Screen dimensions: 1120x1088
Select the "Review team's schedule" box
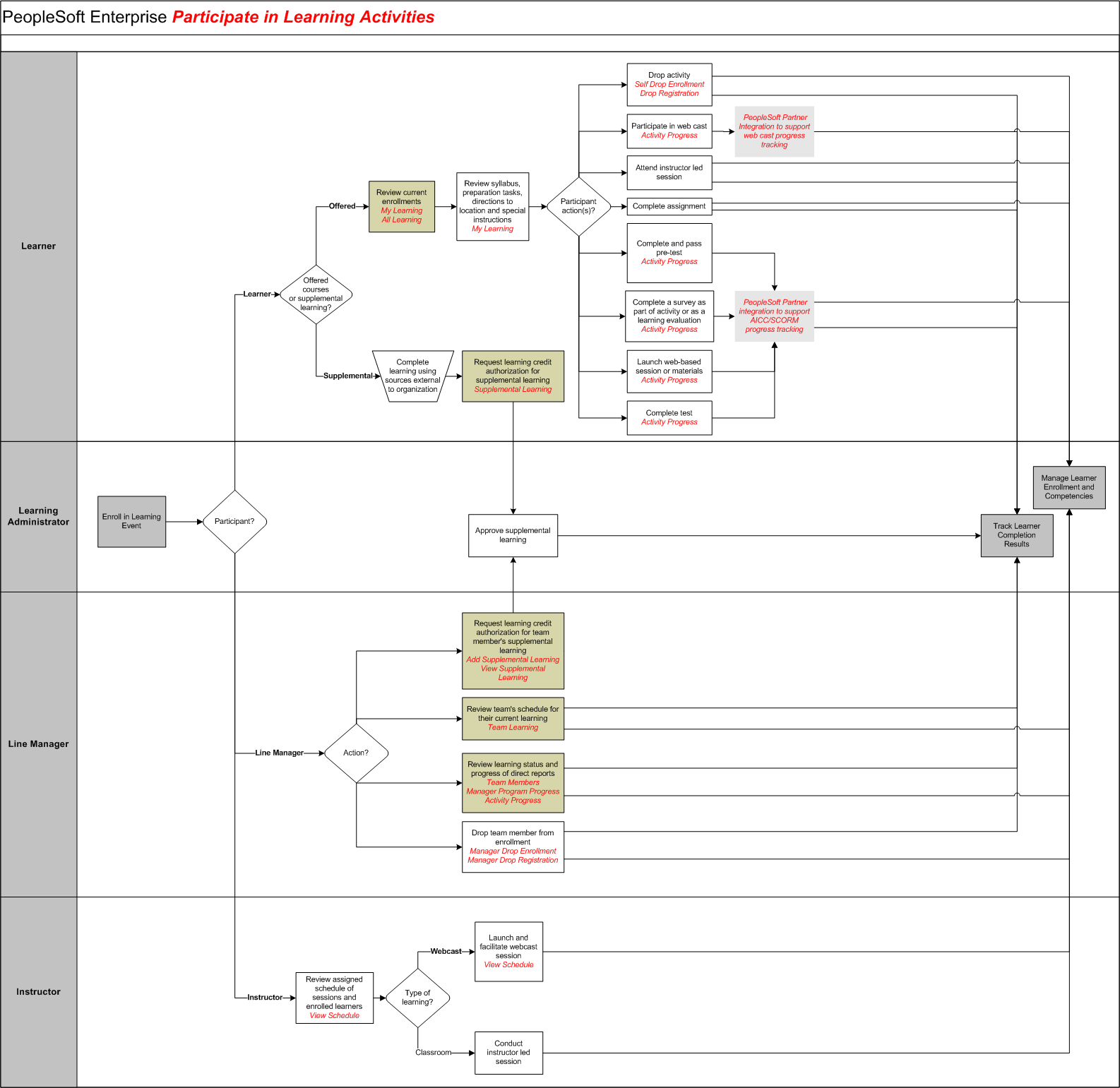click(x=513, y=719)
